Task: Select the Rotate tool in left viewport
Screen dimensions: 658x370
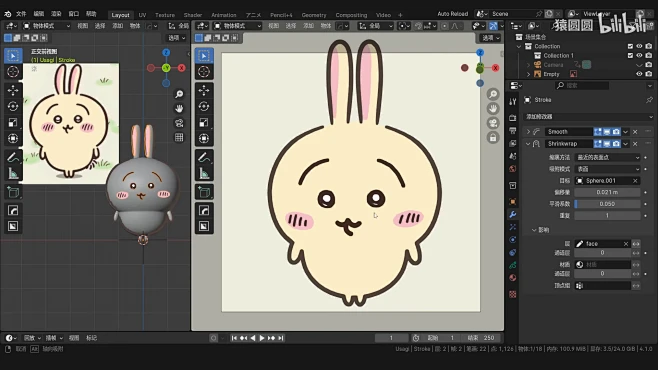Action: coord(13,106)
